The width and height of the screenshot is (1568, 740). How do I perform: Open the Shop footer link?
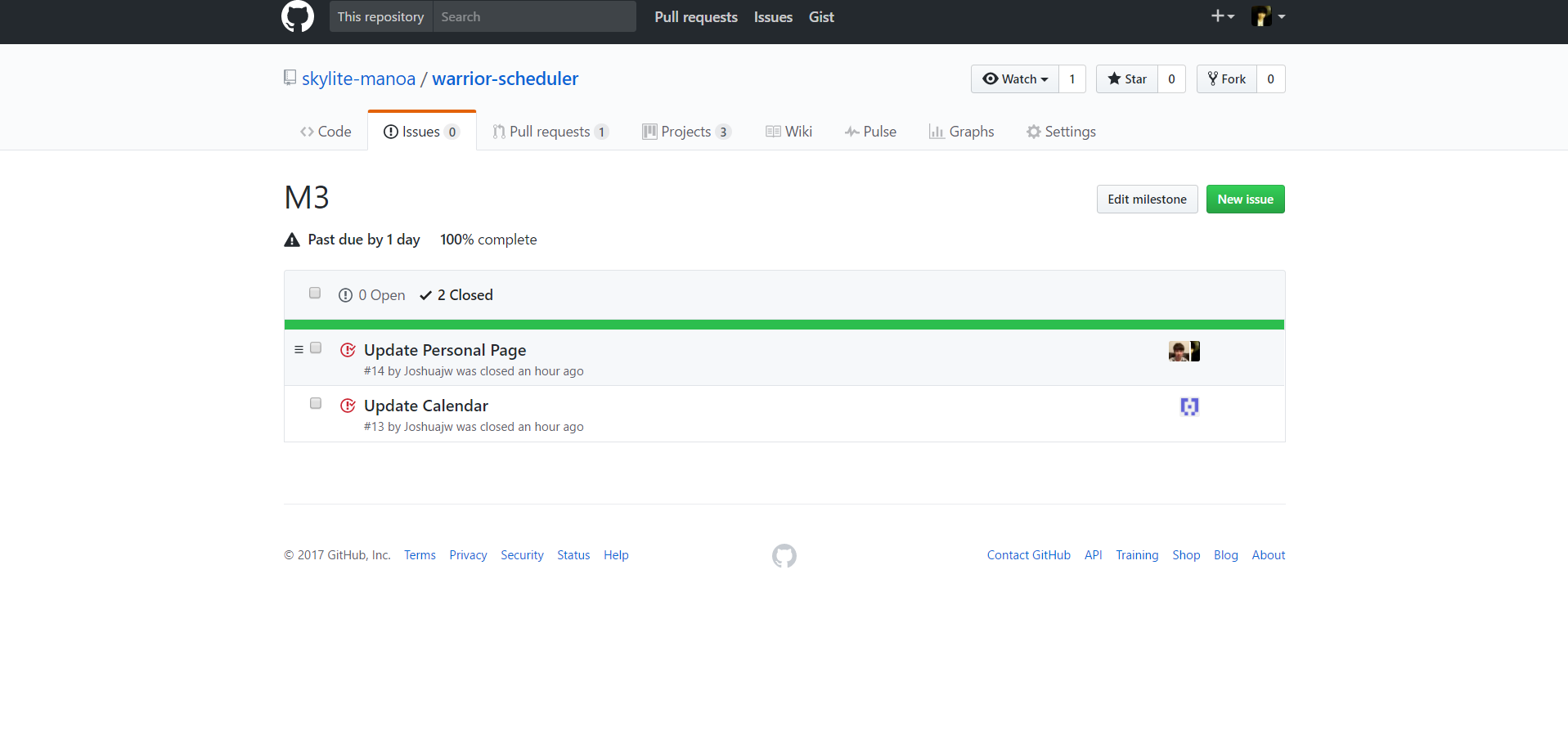1186,555
